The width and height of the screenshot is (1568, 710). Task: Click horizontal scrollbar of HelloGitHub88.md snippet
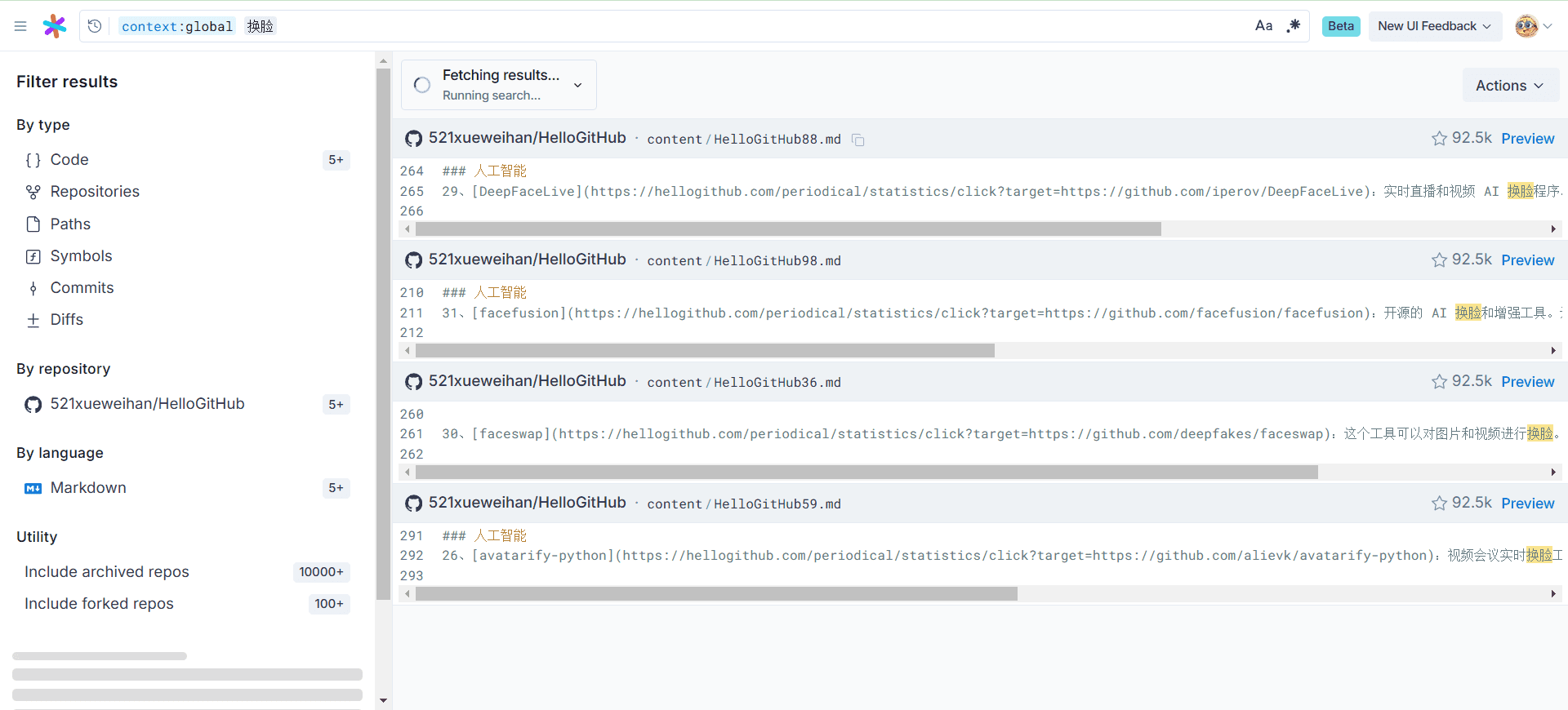pyautogui.click(x=788, y=229)
